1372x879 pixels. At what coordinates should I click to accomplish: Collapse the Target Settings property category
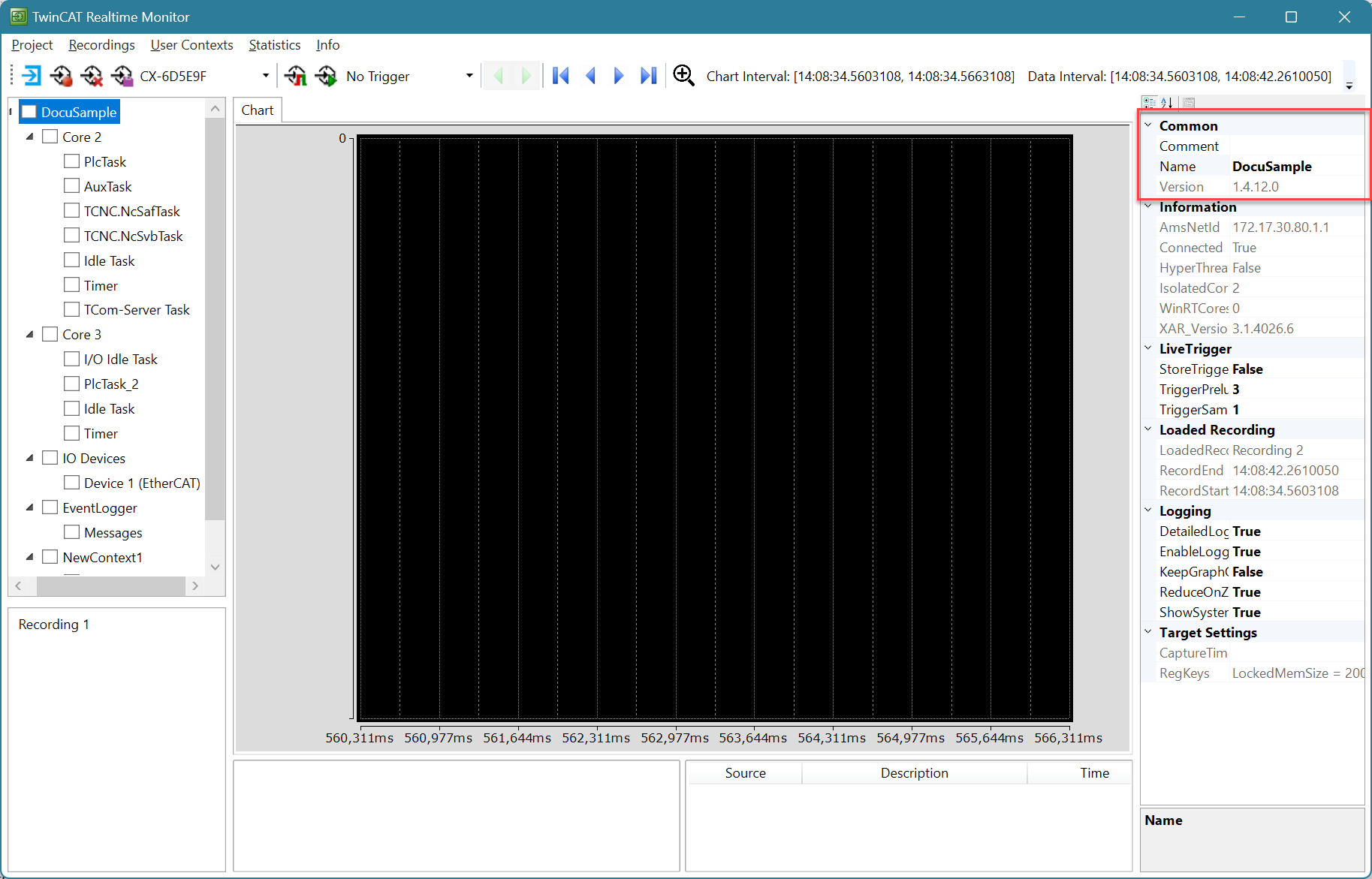coord(1148,632)
